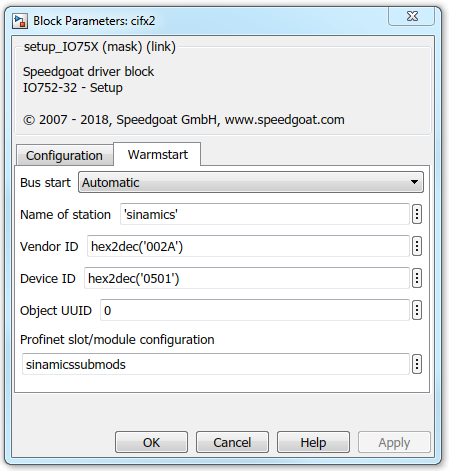Click the Object UUID input field

255,310
